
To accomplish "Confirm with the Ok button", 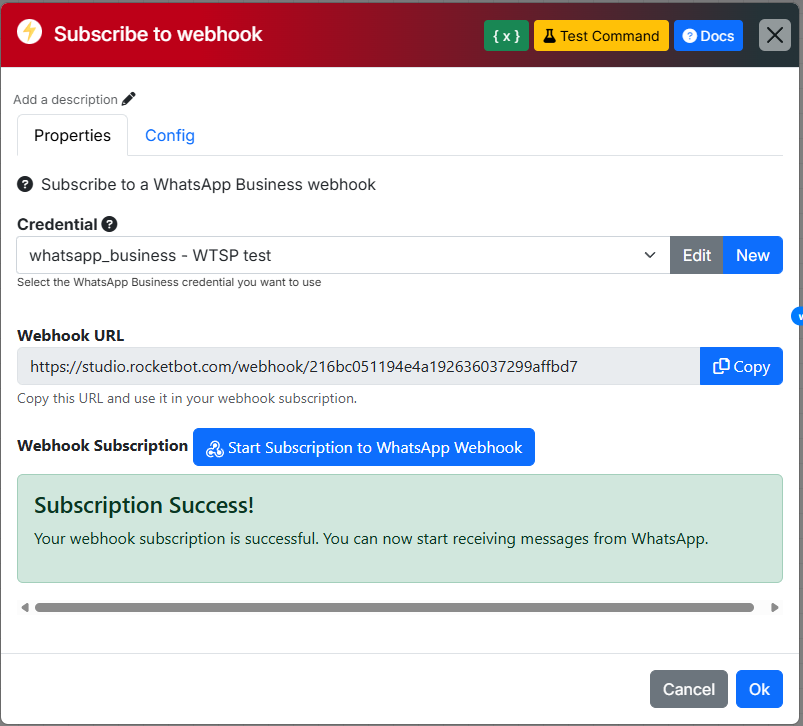I will pos(759,689).
